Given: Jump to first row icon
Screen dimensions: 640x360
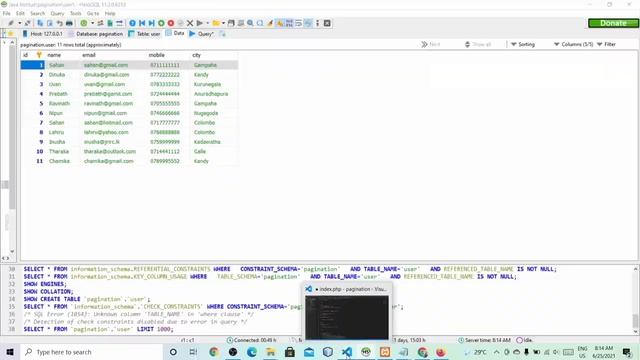Looking at the screenshot, I should (142, 23).
